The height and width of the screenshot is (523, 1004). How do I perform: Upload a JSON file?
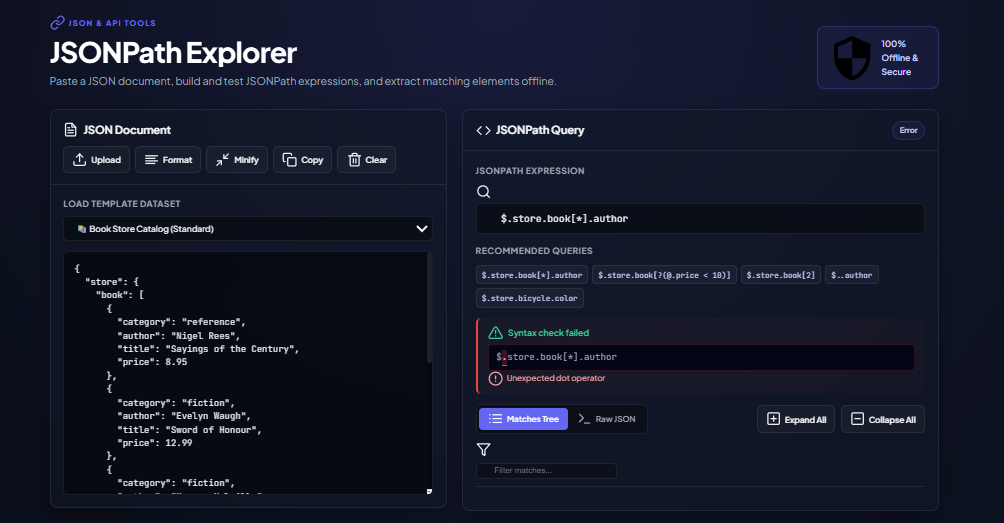97,160
